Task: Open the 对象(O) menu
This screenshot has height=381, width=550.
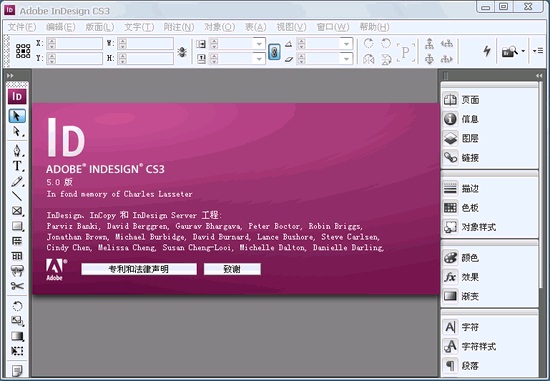Action: tap(220, 27)
